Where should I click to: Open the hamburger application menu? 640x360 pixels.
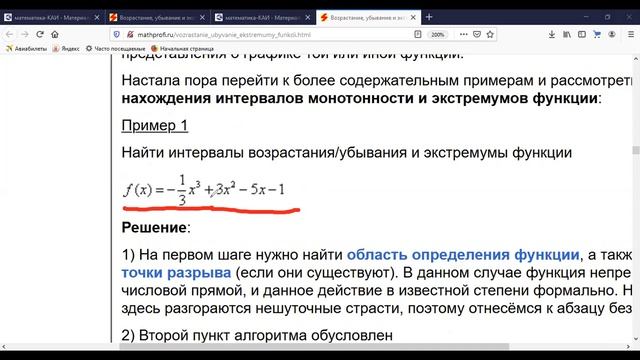[631, 35]
